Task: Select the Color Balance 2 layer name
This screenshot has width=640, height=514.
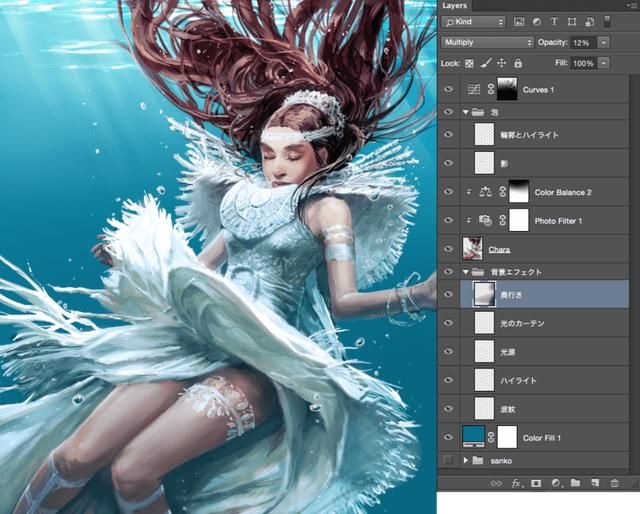Action: [x=563, y=192]
